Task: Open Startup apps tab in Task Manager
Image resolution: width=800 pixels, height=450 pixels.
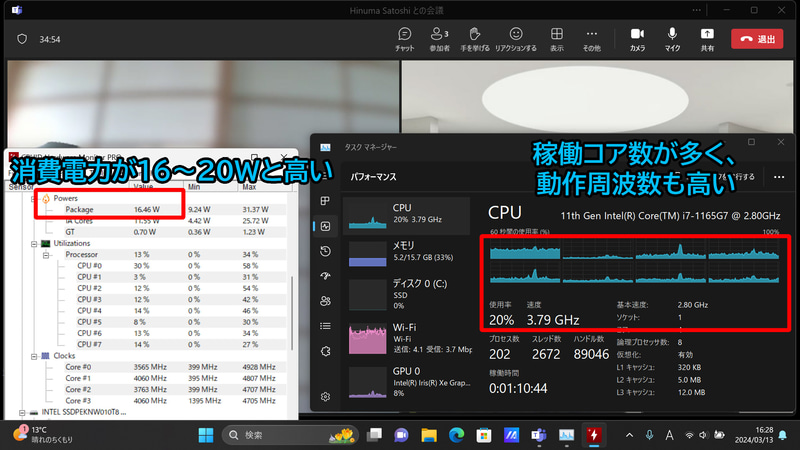Action: pyautogui.click(x=325, y=276)
